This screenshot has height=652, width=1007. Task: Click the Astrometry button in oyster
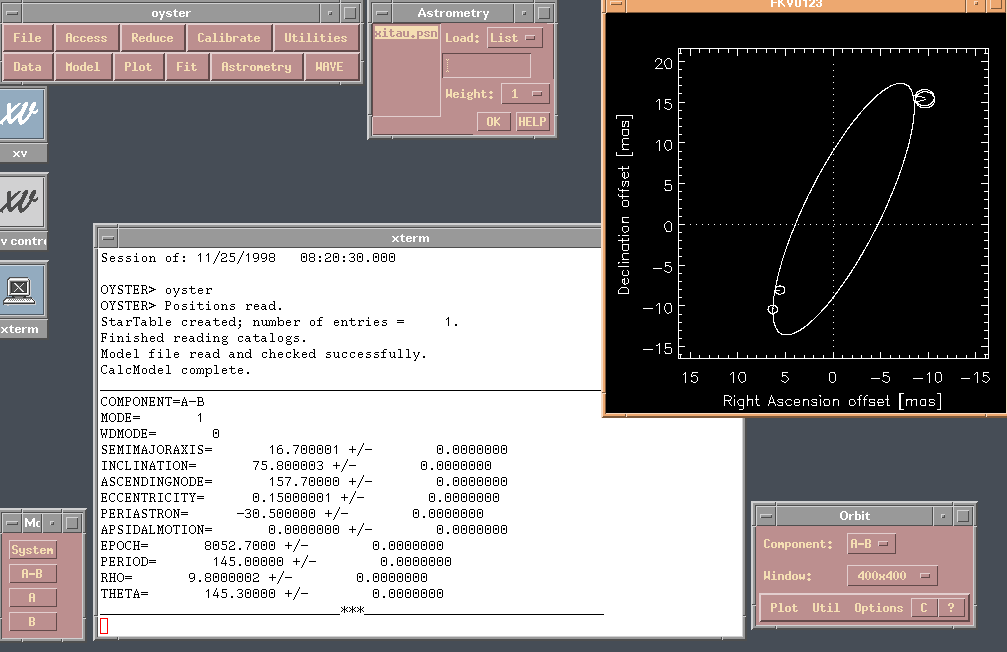pyautogui.click(x=256, y=67)
